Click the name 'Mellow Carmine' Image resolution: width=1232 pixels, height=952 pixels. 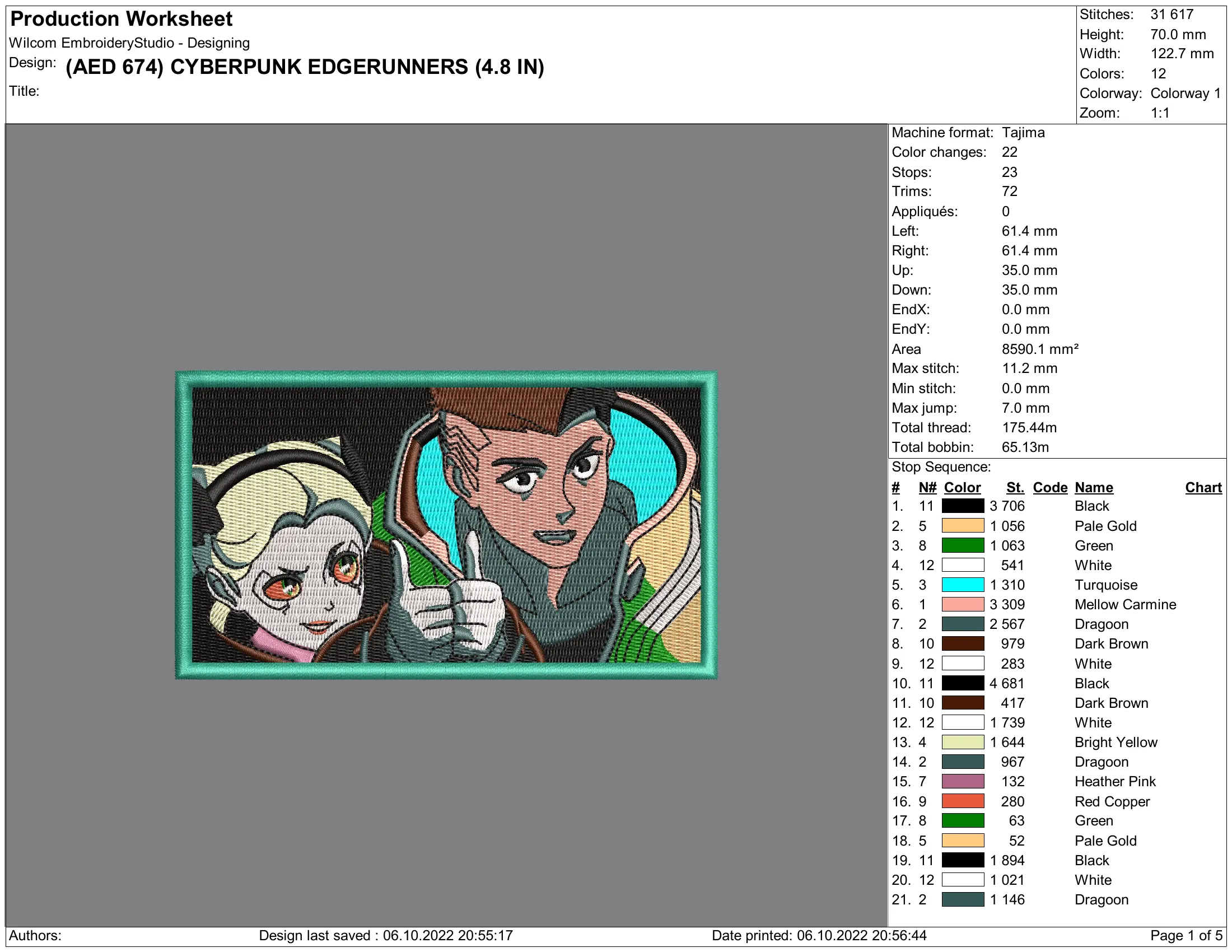point(1125,605)
